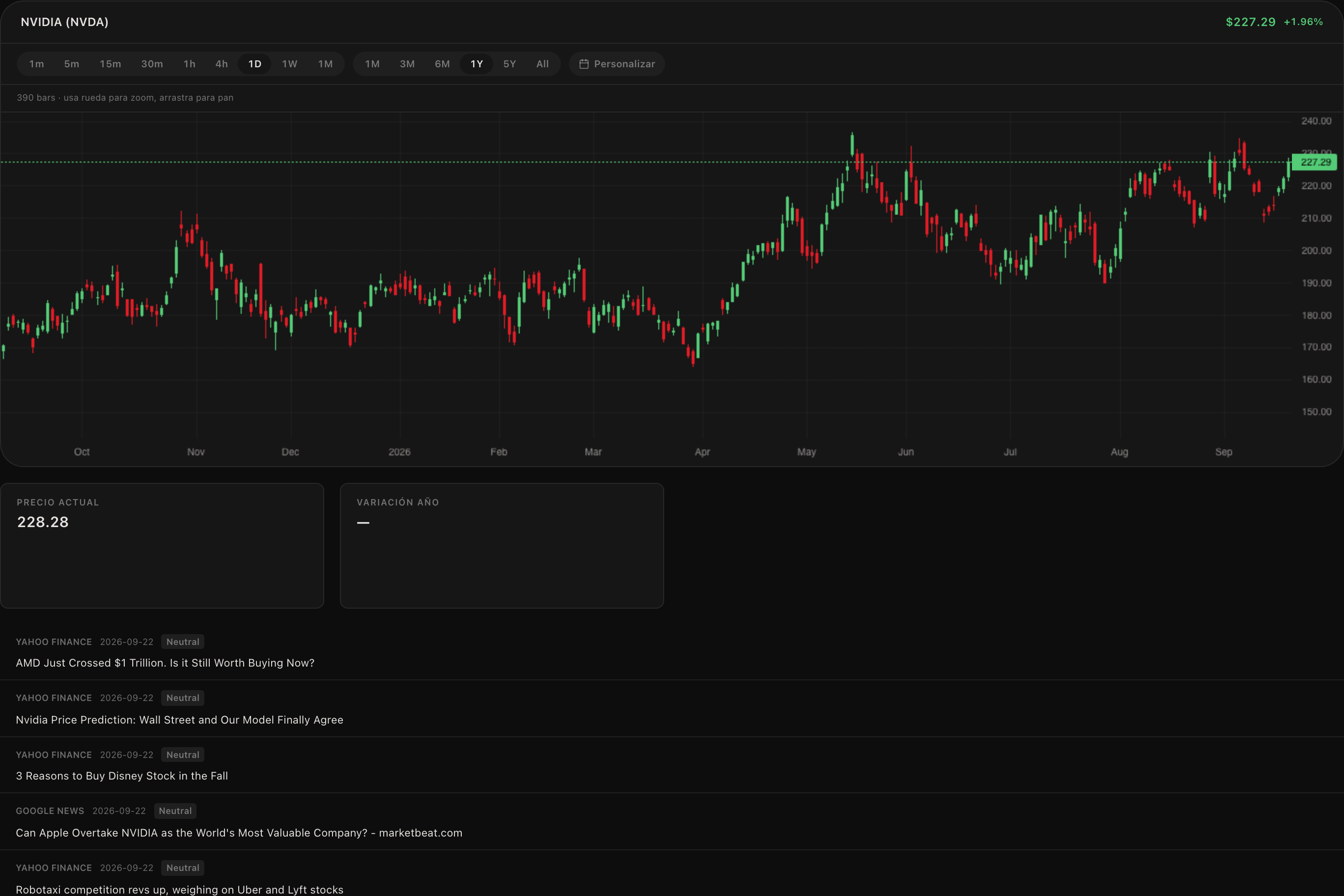Open 'Can Apple Overtake NVIDIA' article

pyautogui.click(x=239, y=833)
